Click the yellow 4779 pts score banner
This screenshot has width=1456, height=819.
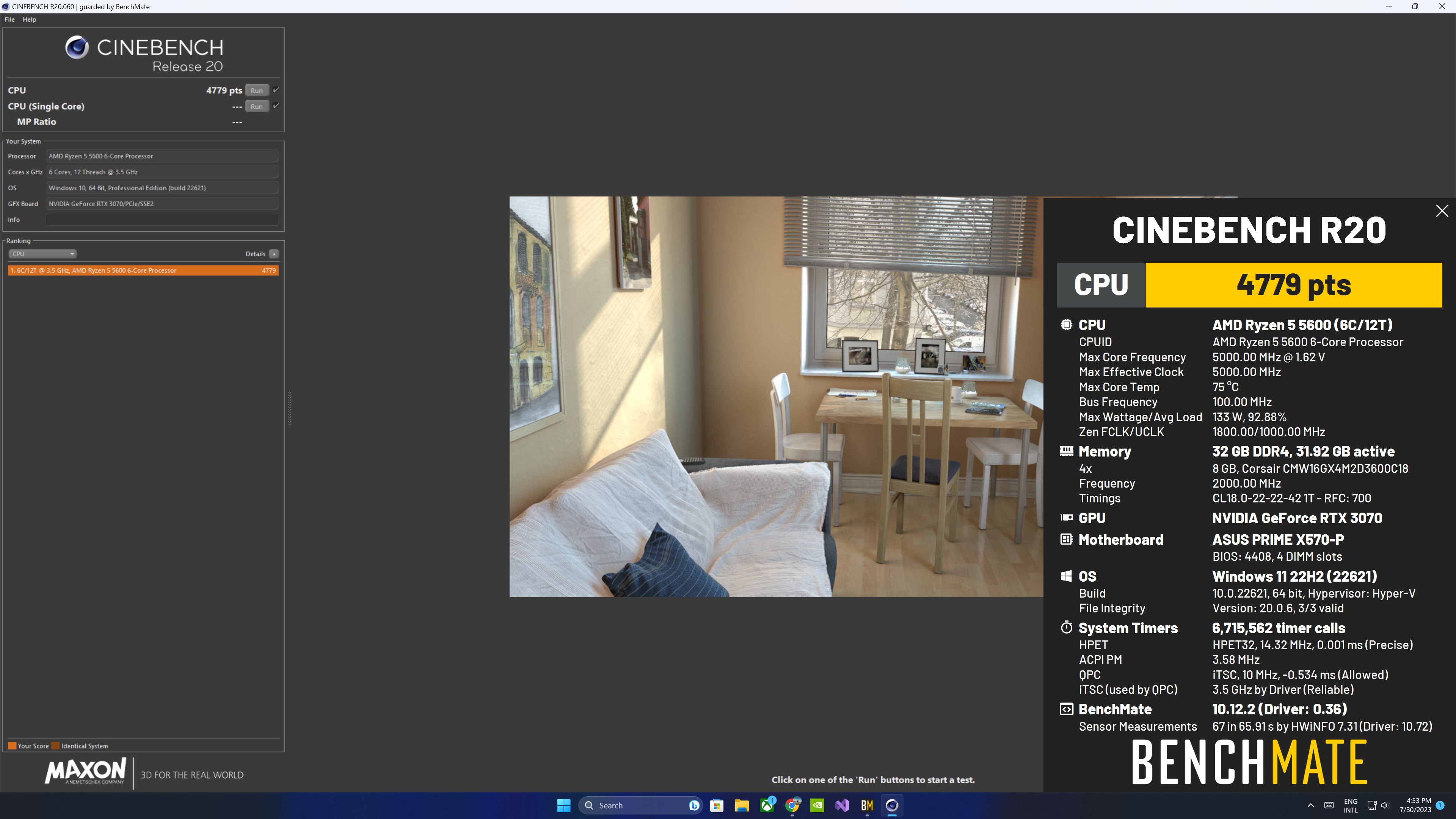click(1294, 285)
